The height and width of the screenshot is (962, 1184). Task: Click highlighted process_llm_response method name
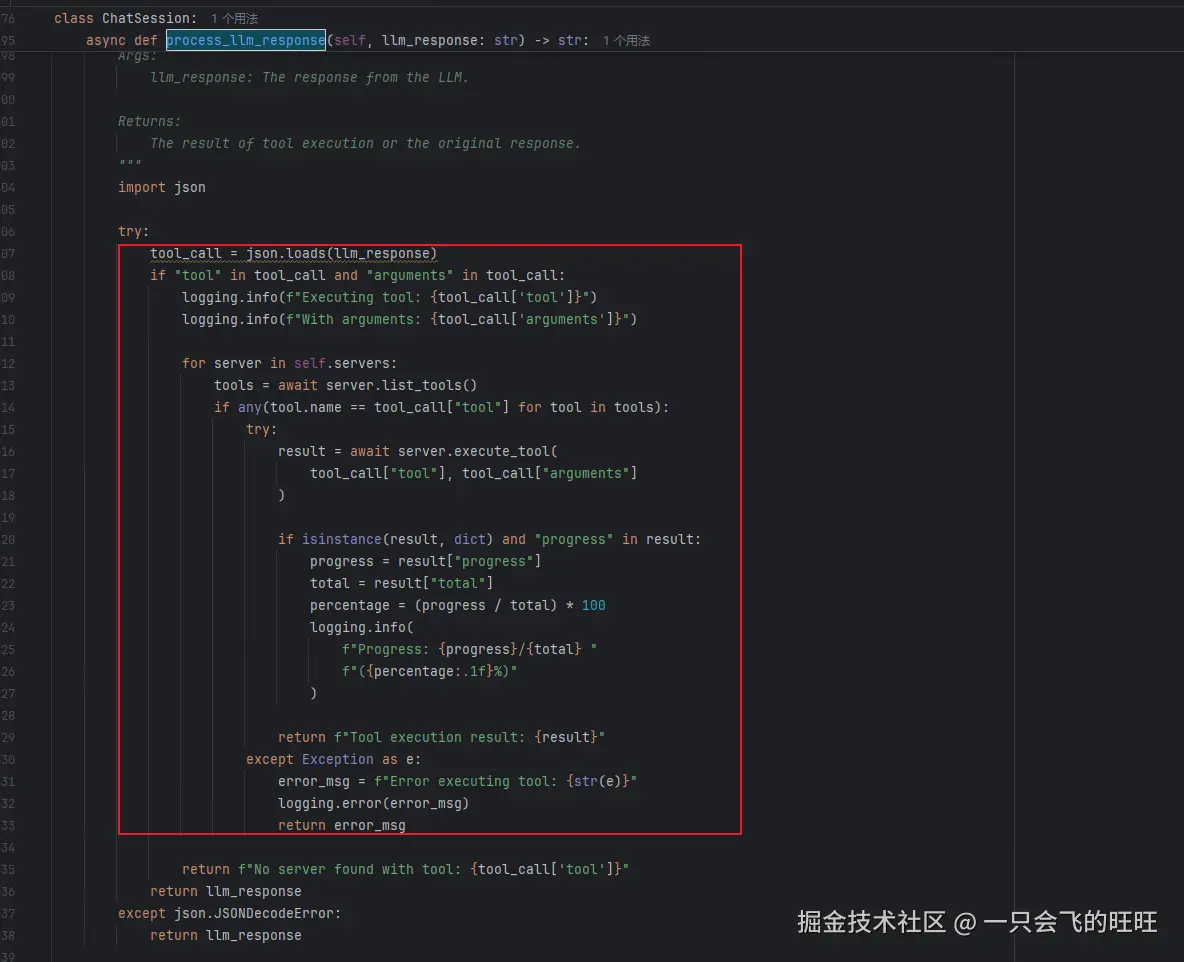[245, 40]
